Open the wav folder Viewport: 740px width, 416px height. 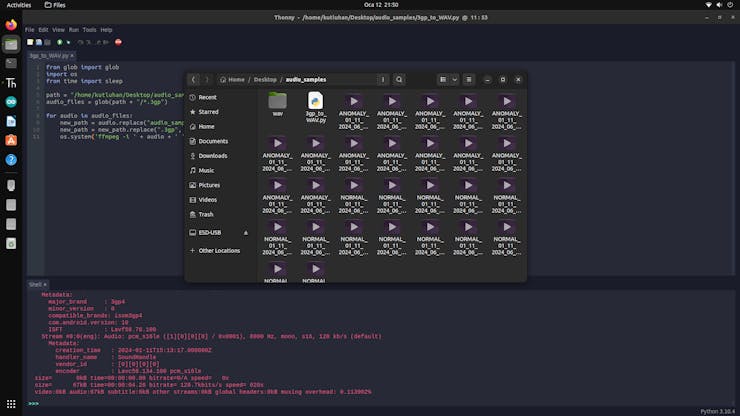[x=277, y=101]
